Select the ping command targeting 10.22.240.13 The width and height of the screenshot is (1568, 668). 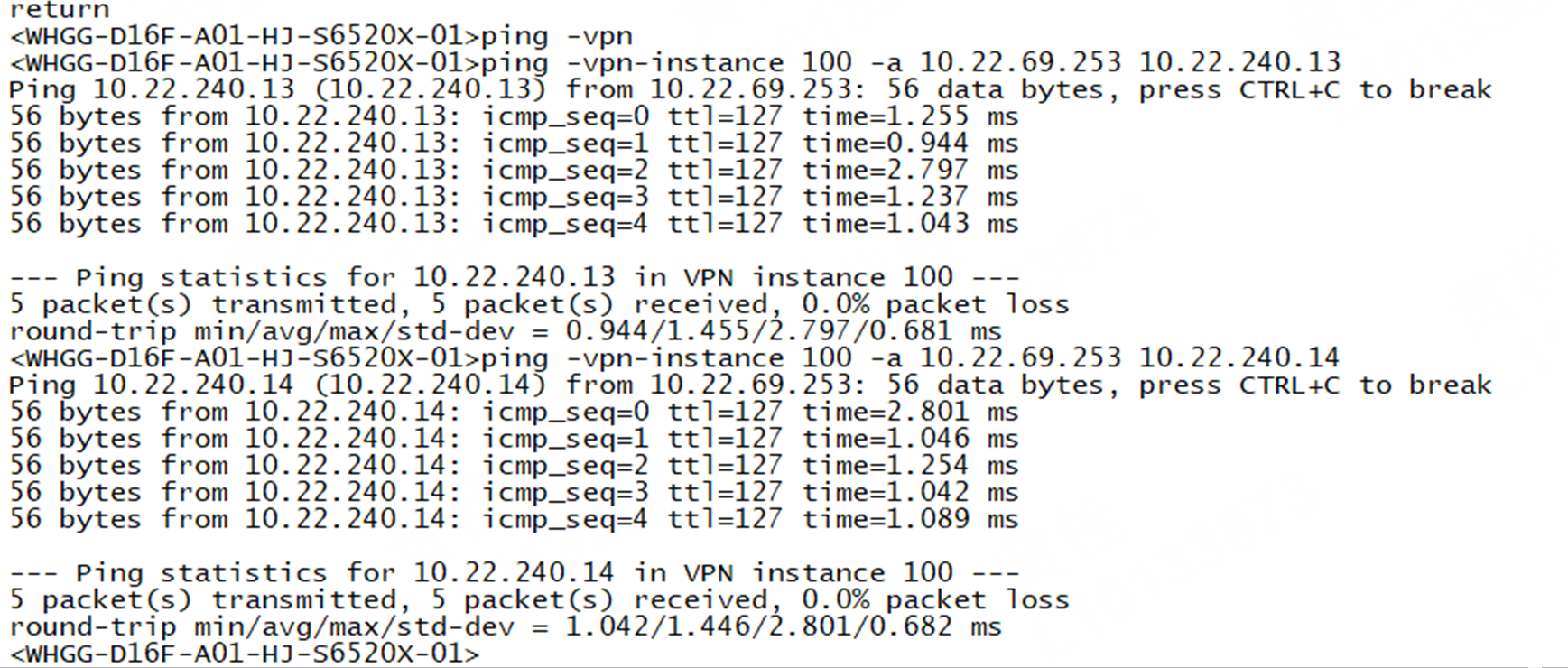(x=675, y=63)
